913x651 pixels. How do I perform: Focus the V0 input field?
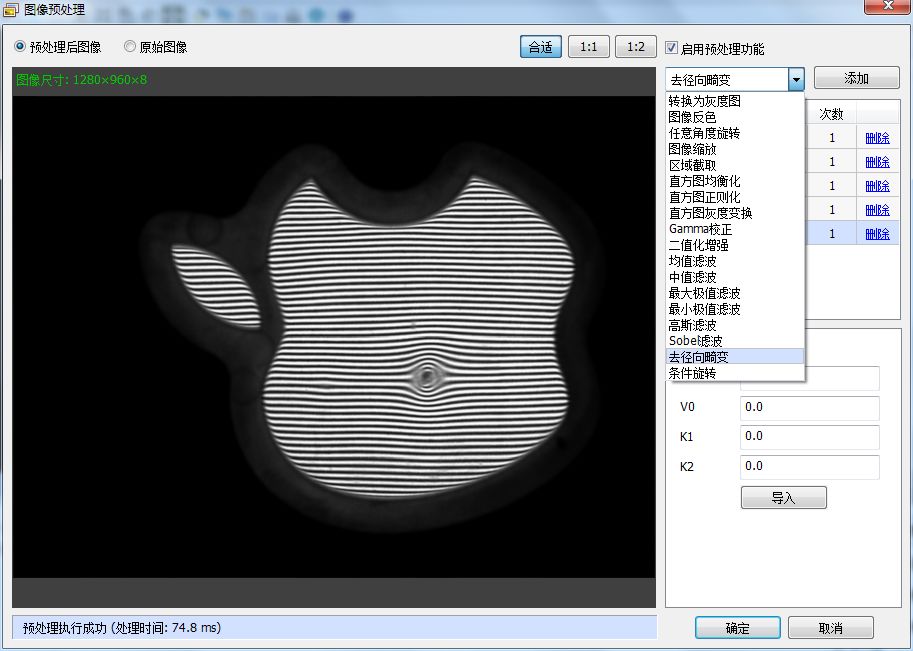(809, 408)
